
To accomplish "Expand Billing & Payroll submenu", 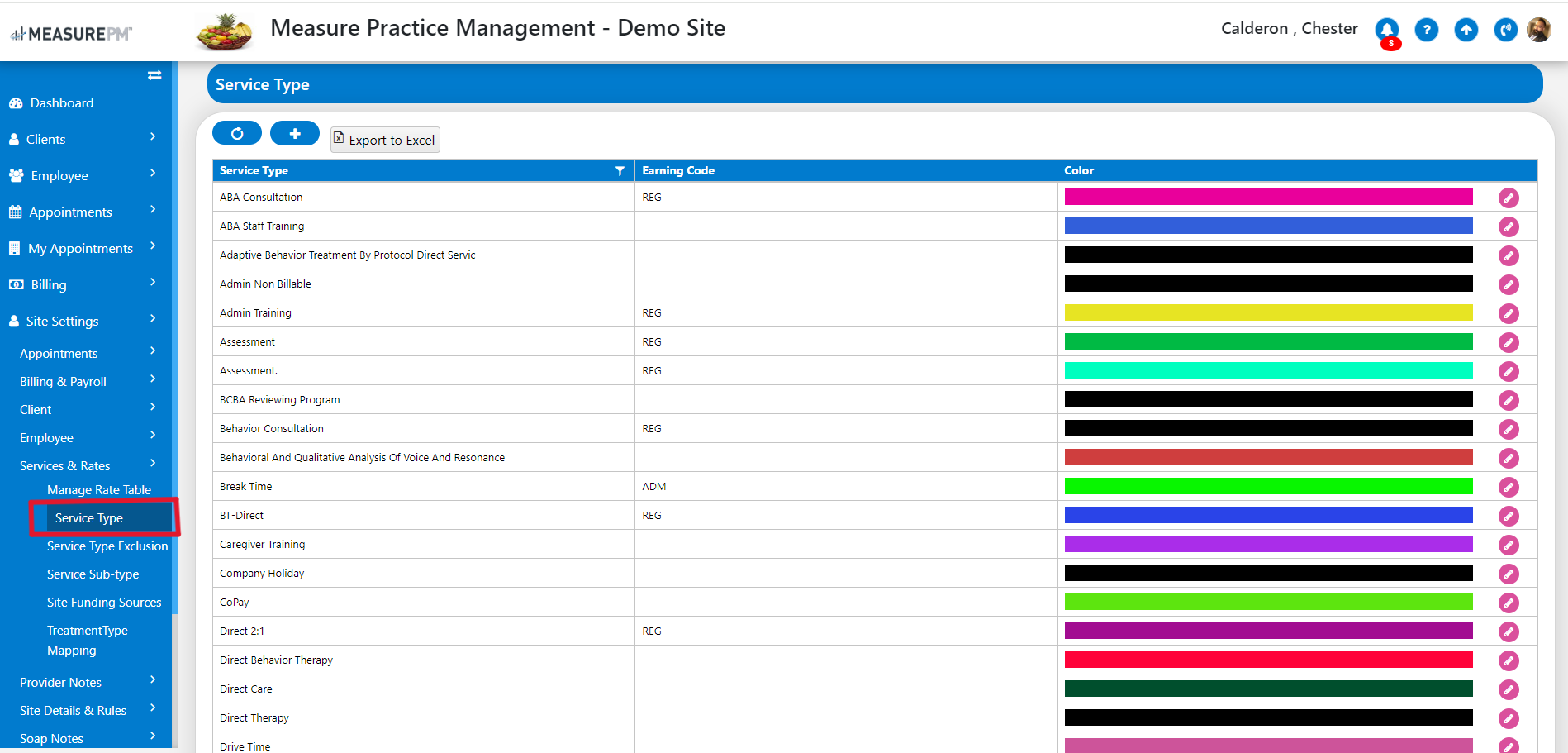I will (x=86, y=381).
